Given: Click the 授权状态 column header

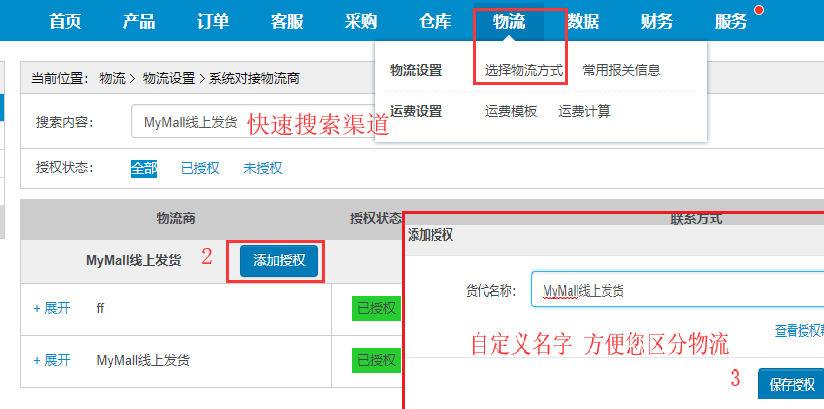Looking at the screenshot, I should [x=376, y=219].
